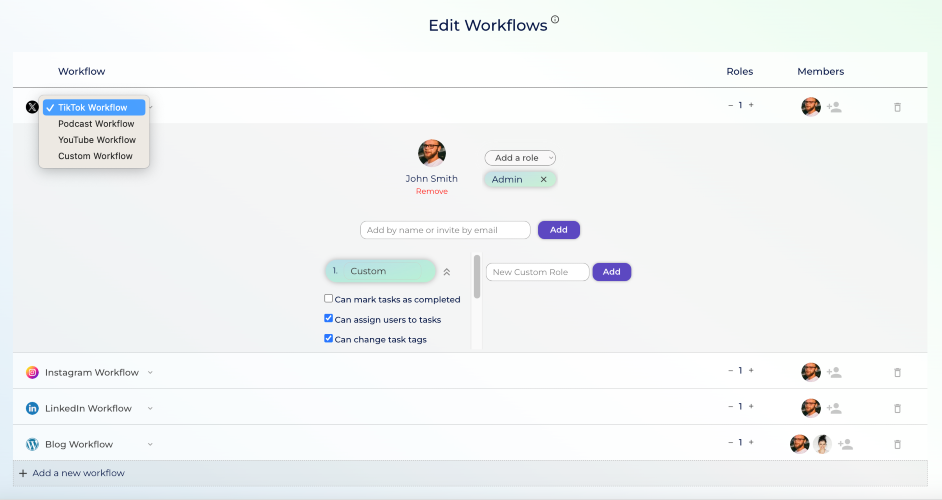Click the Members column header

(x=821, y=72)
